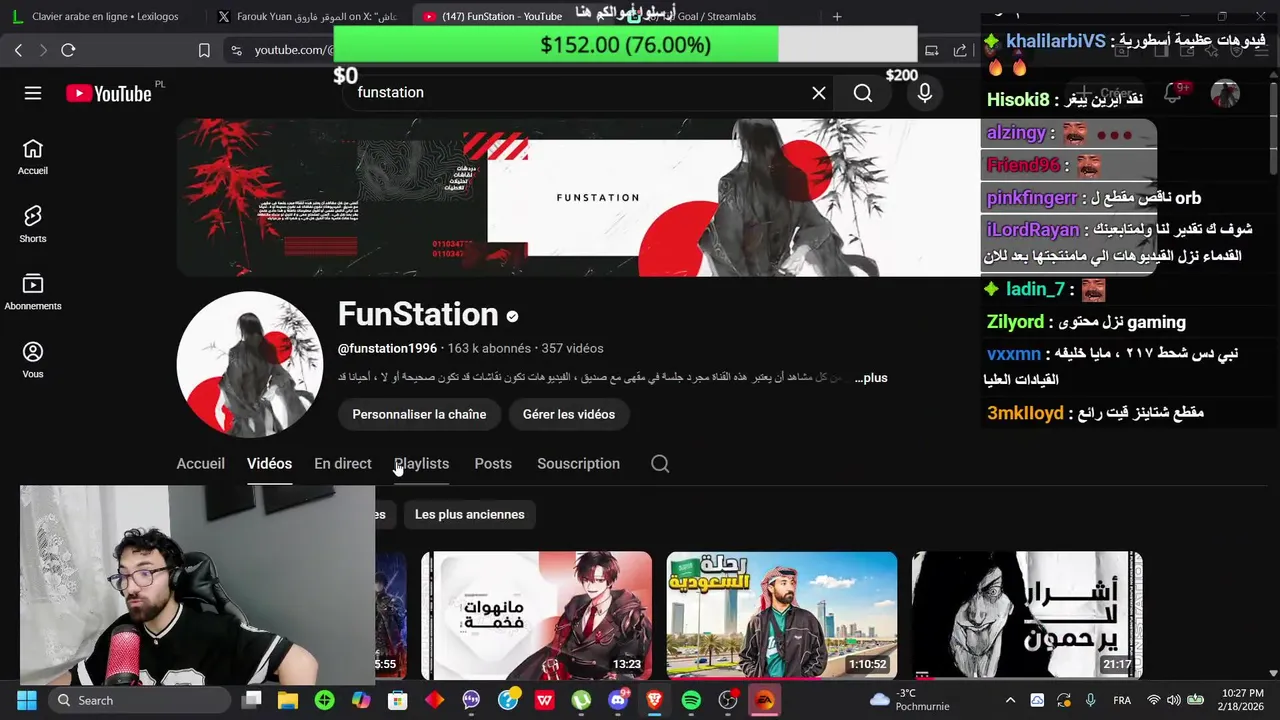1280x720 pixels.
Task: Click the FRA language indicator
Action: point(1122,700)
